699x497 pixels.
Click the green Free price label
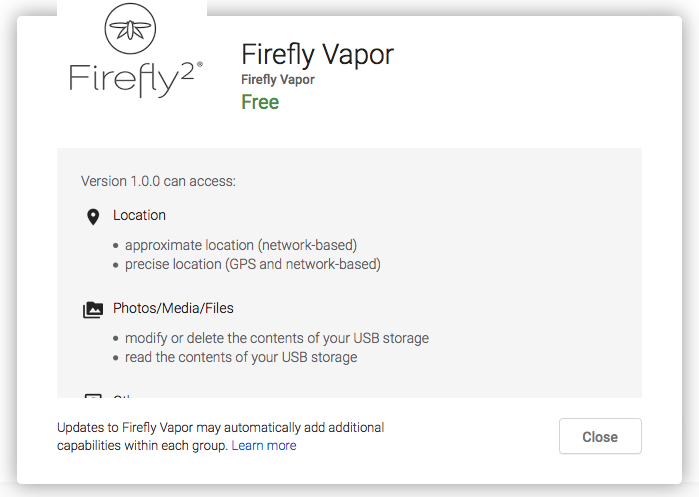(260, 102)
